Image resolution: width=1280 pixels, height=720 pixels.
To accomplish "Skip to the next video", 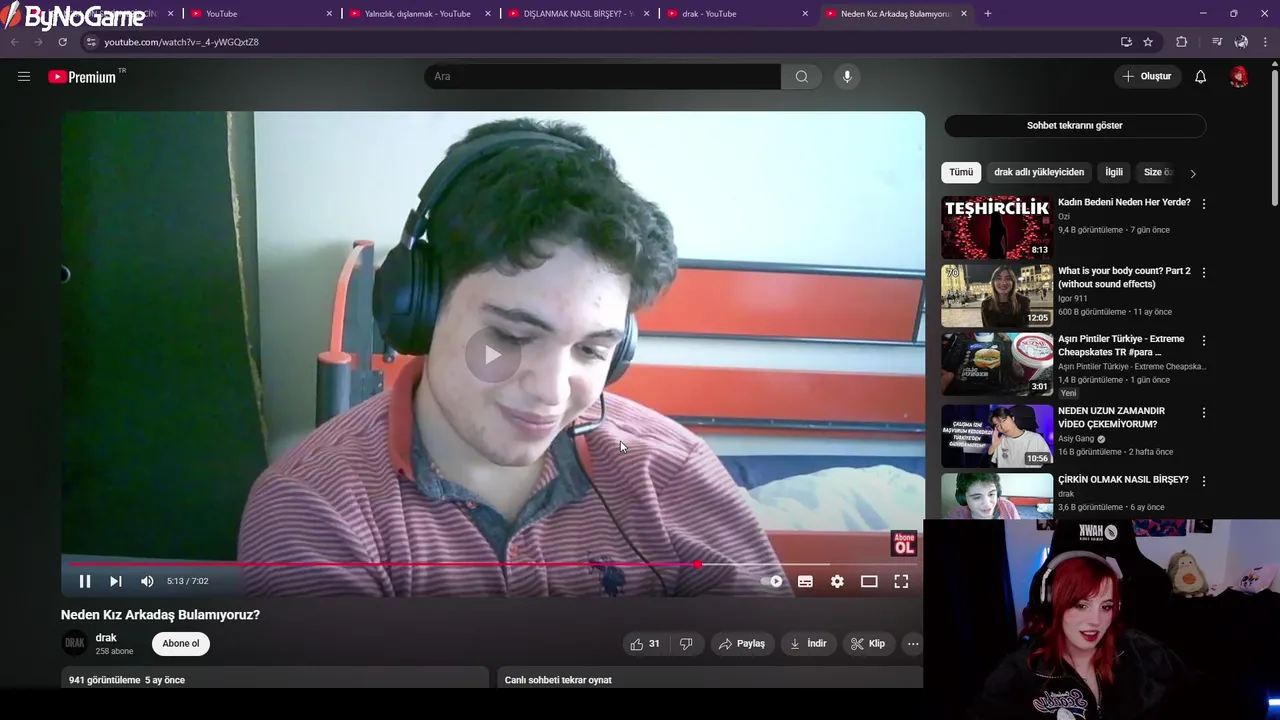I will 116,581.
